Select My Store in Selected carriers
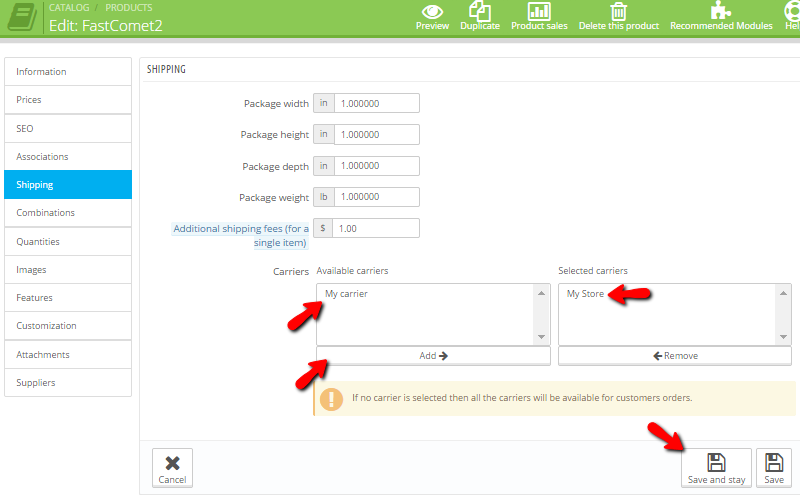The width and height of the screenshot is (800, 495). click(x=585, y=294)
